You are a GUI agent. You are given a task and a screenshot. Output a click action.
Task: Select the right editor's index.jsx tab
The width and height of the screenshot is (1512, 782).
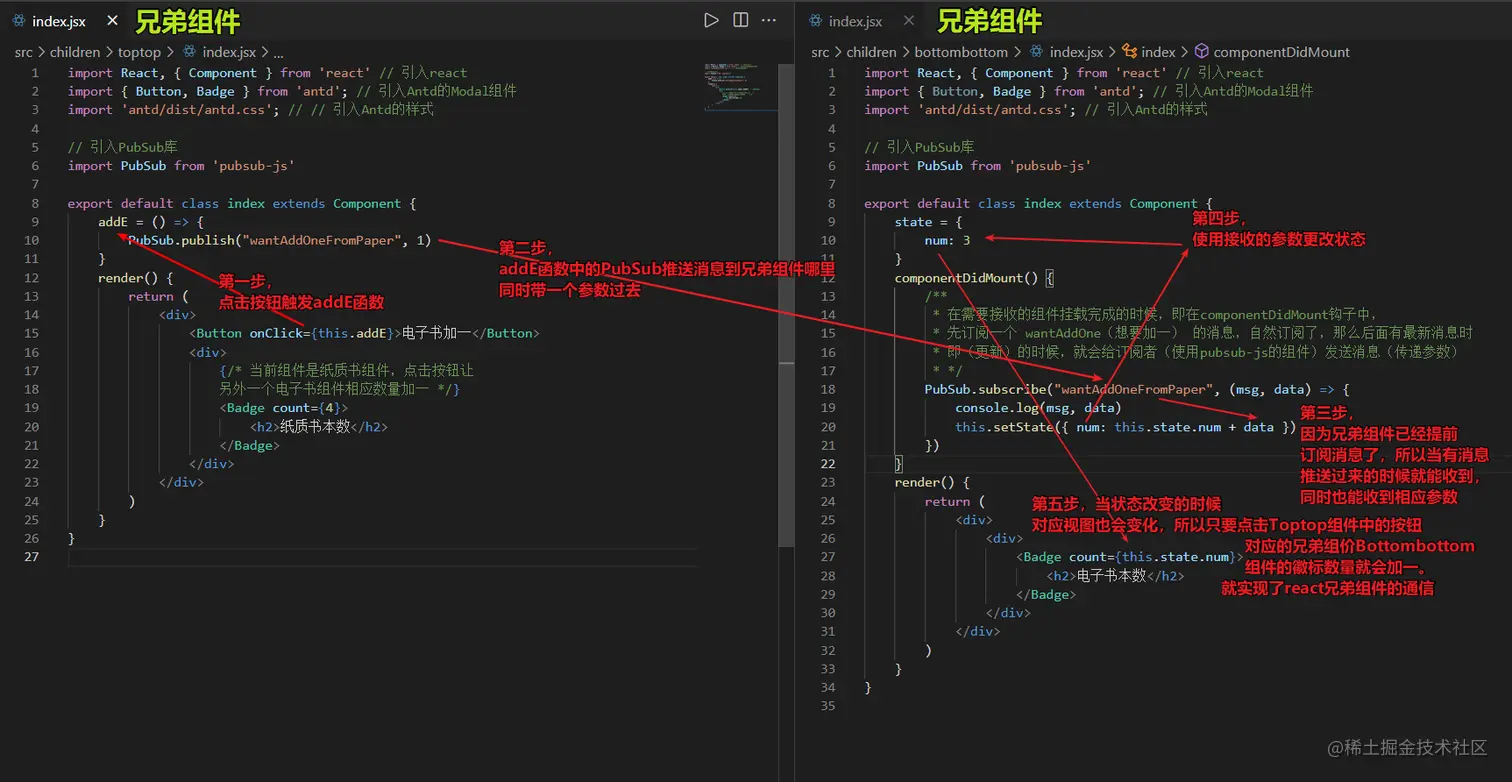[860, 21]
